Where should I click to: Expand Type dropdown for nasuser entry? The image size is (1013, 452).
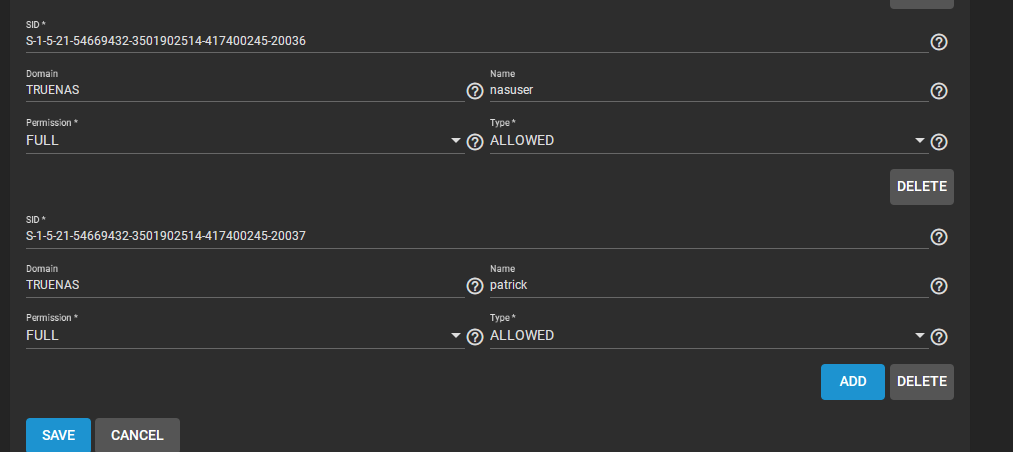(709, 141)
